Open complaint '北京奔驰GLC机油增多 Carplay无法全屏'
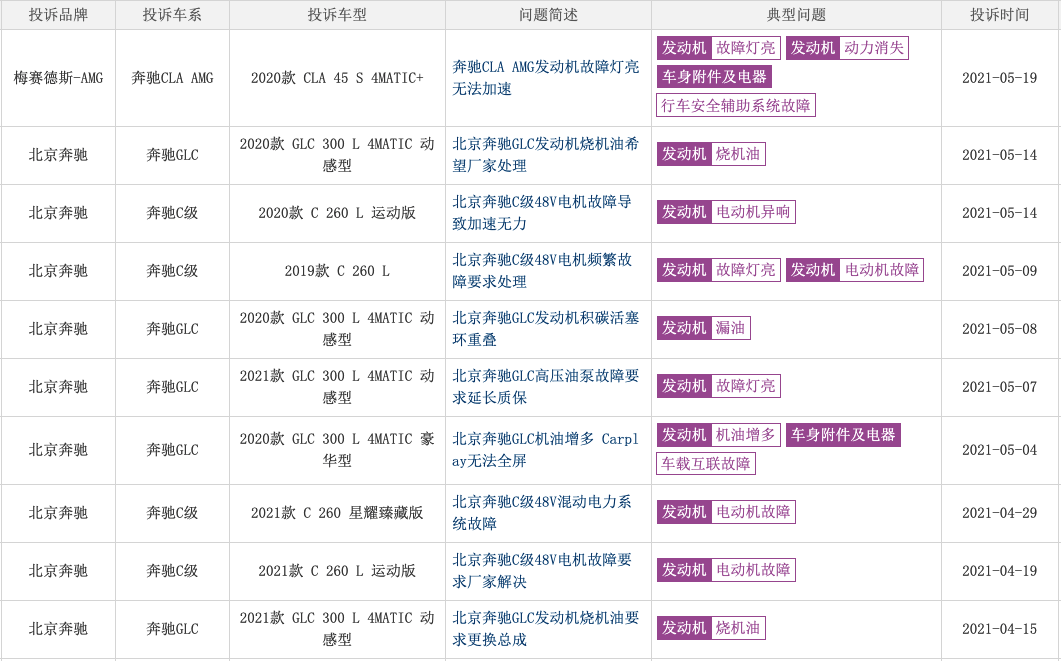The height and width of the screenshot is (661, 1061). (545, 450)
